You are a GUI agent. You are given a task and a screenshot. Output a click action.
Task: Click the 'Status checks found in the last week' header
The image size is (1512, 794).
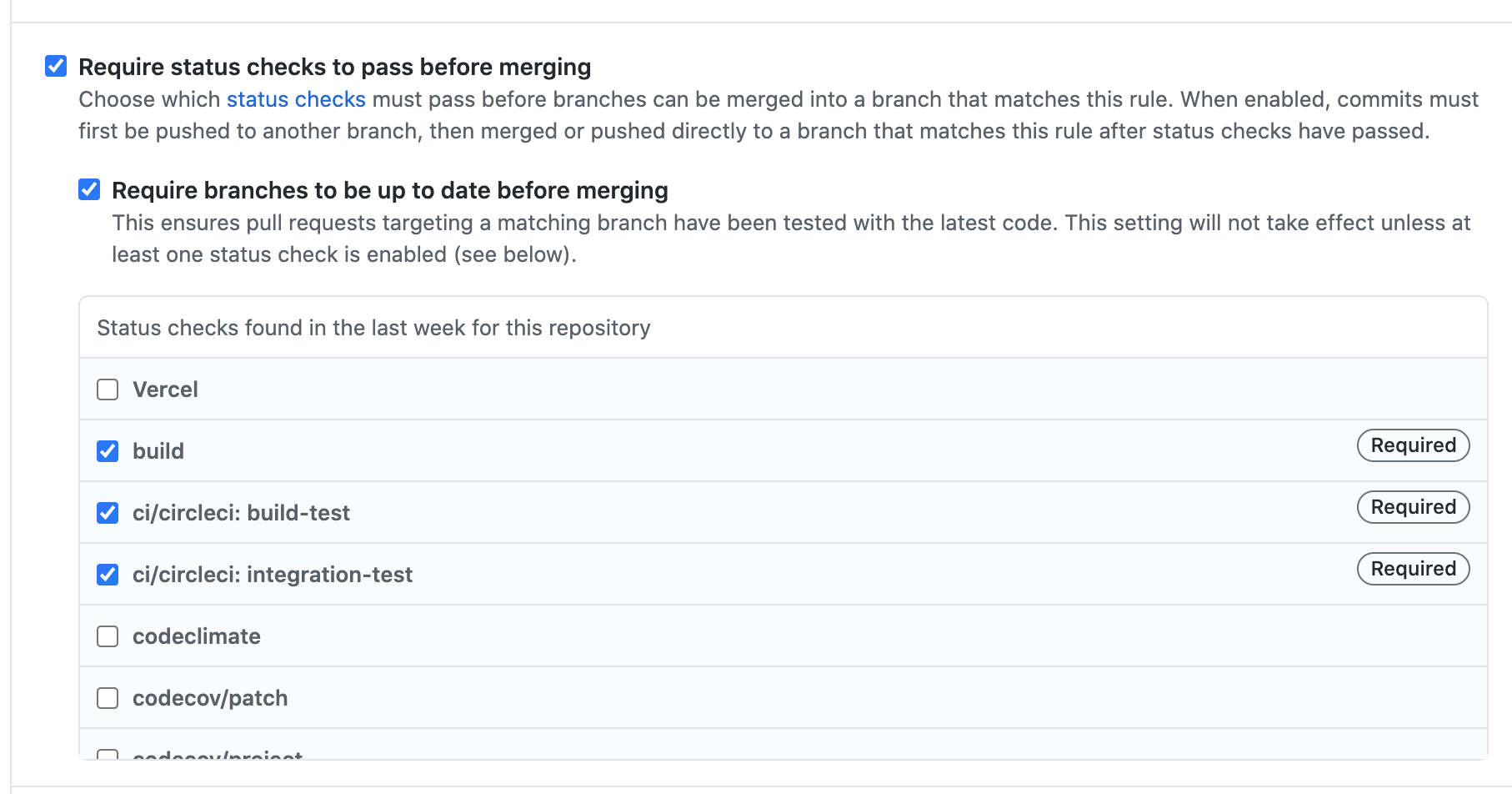pyautogui.click(x=373, y=328)
